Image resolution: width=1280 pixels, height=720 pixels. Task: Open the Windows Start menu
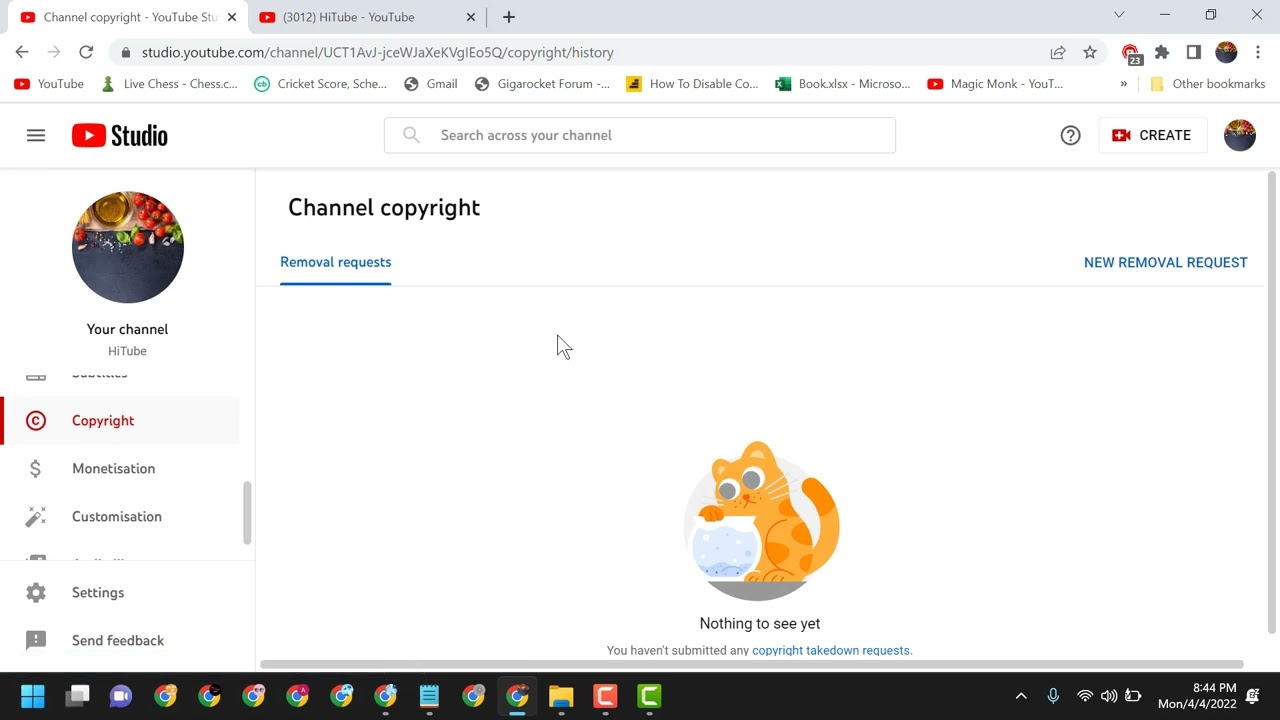(33, 696)
